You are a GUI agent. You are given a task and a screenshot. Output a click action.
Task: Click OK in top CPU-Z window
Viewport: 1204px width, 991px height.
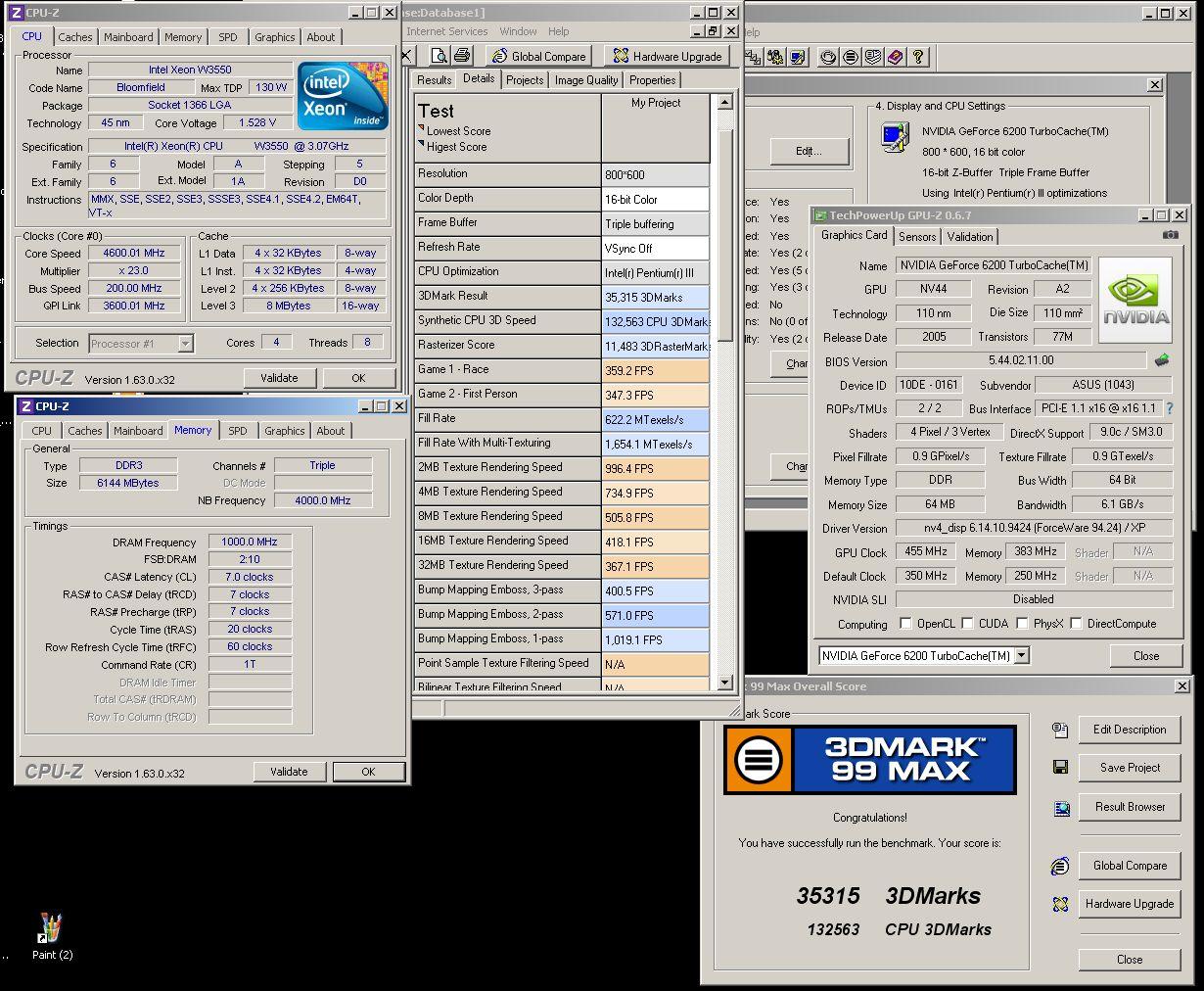tap(358, 378)
